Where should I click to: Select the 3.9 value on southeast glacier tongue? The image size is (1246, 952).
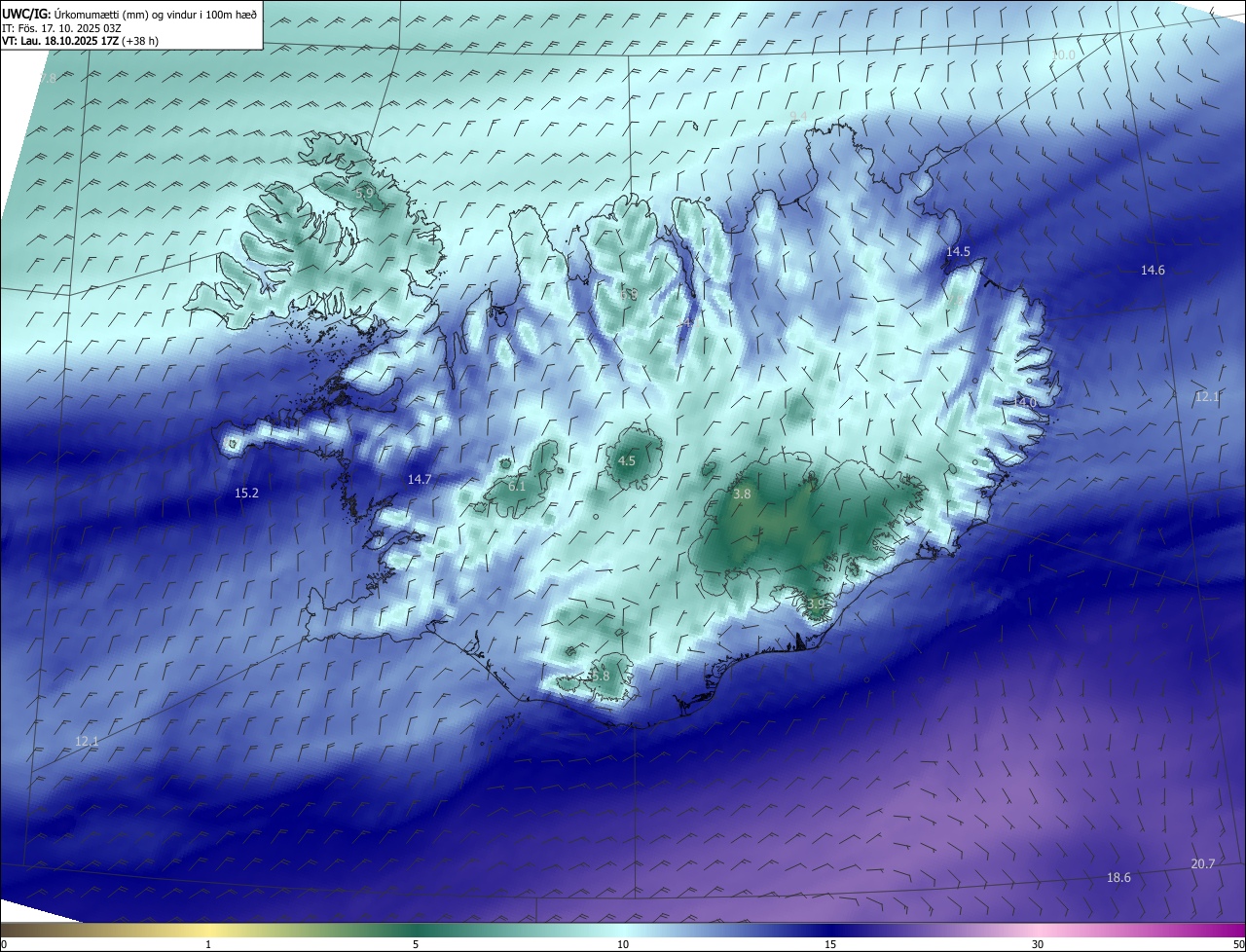816,604
